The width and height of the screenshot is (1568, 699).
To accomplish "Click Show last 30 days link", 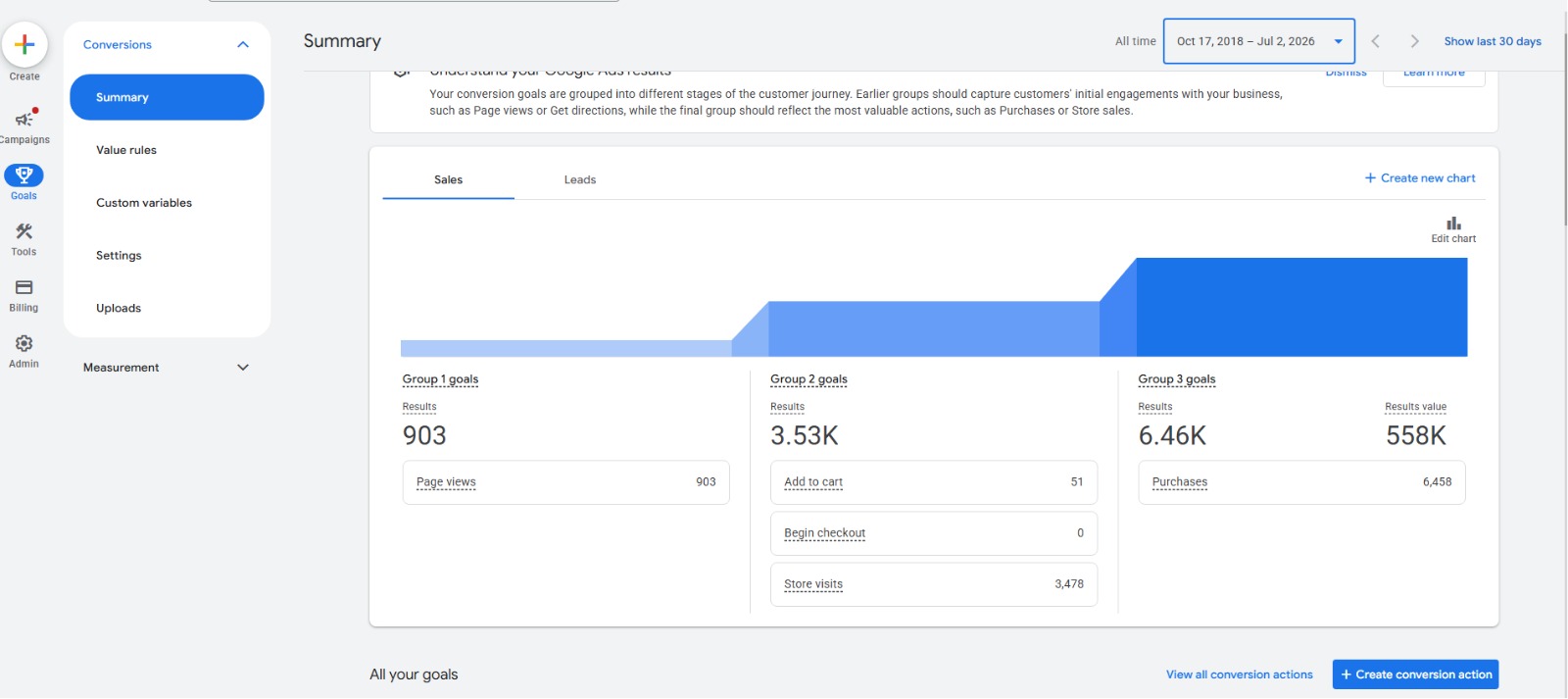I will pos(1493,41).
